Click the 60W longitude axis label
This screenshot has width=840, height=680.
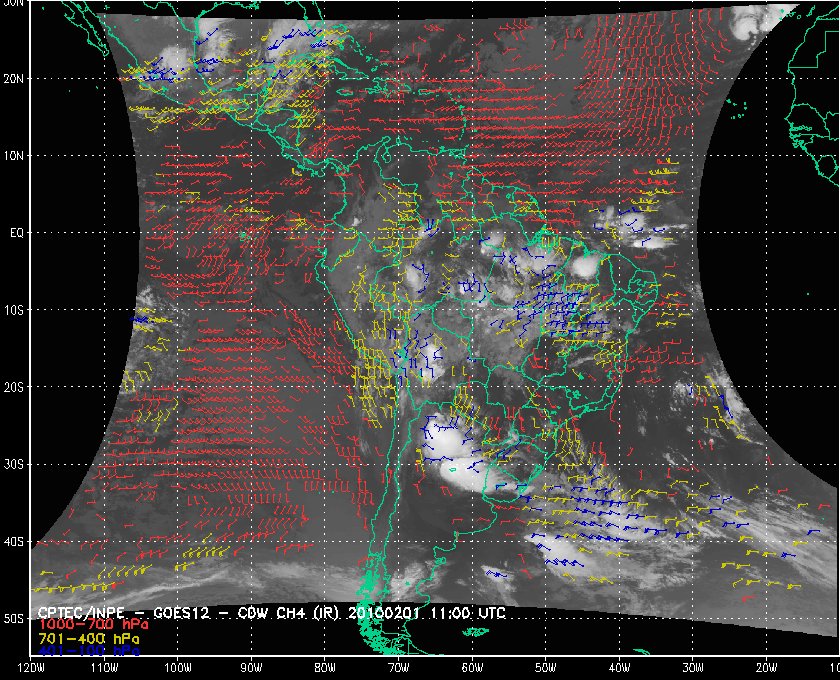(x=471, y=667)
